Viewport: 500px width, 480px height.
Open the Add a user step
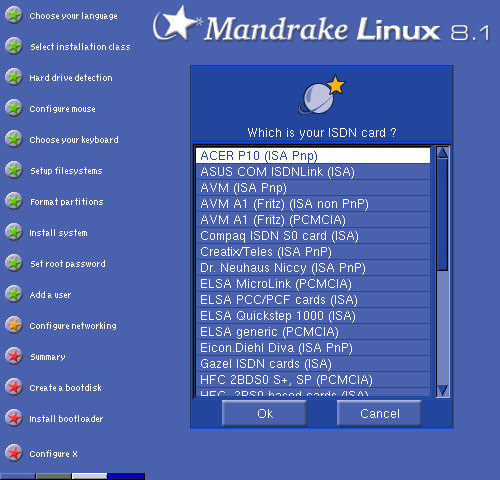(x=50, y=295)
